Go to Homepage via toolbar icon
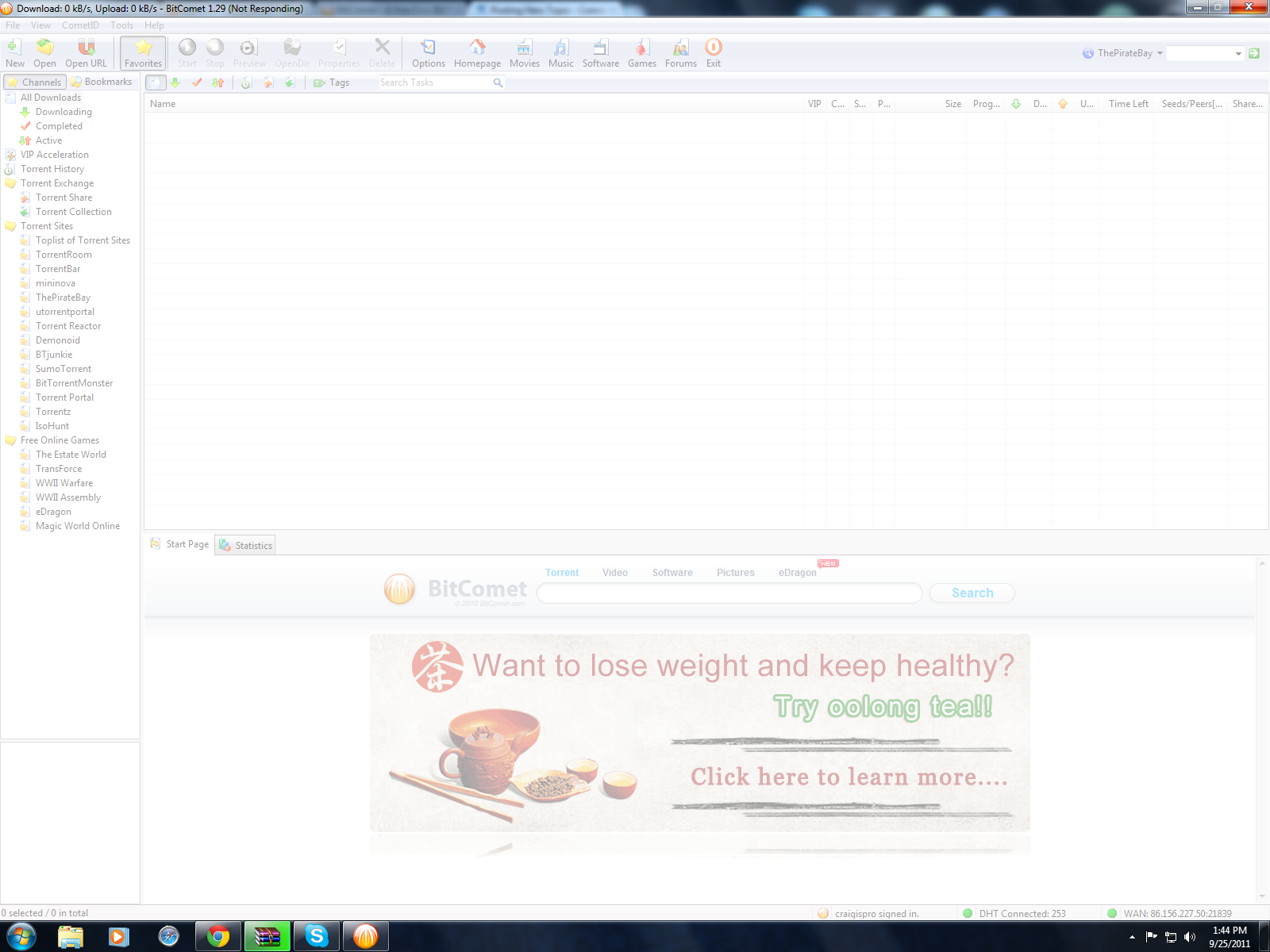 click(477, 53)
